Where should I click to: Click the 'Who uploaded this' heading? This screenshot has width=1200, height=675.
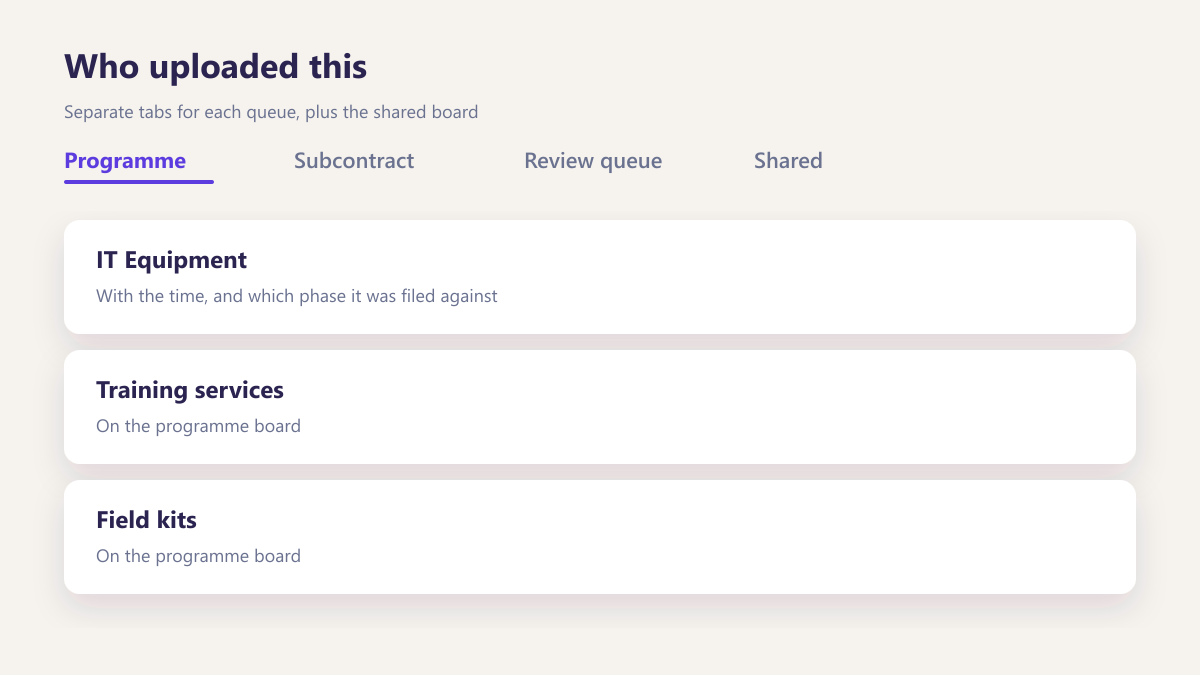[216, 67]
